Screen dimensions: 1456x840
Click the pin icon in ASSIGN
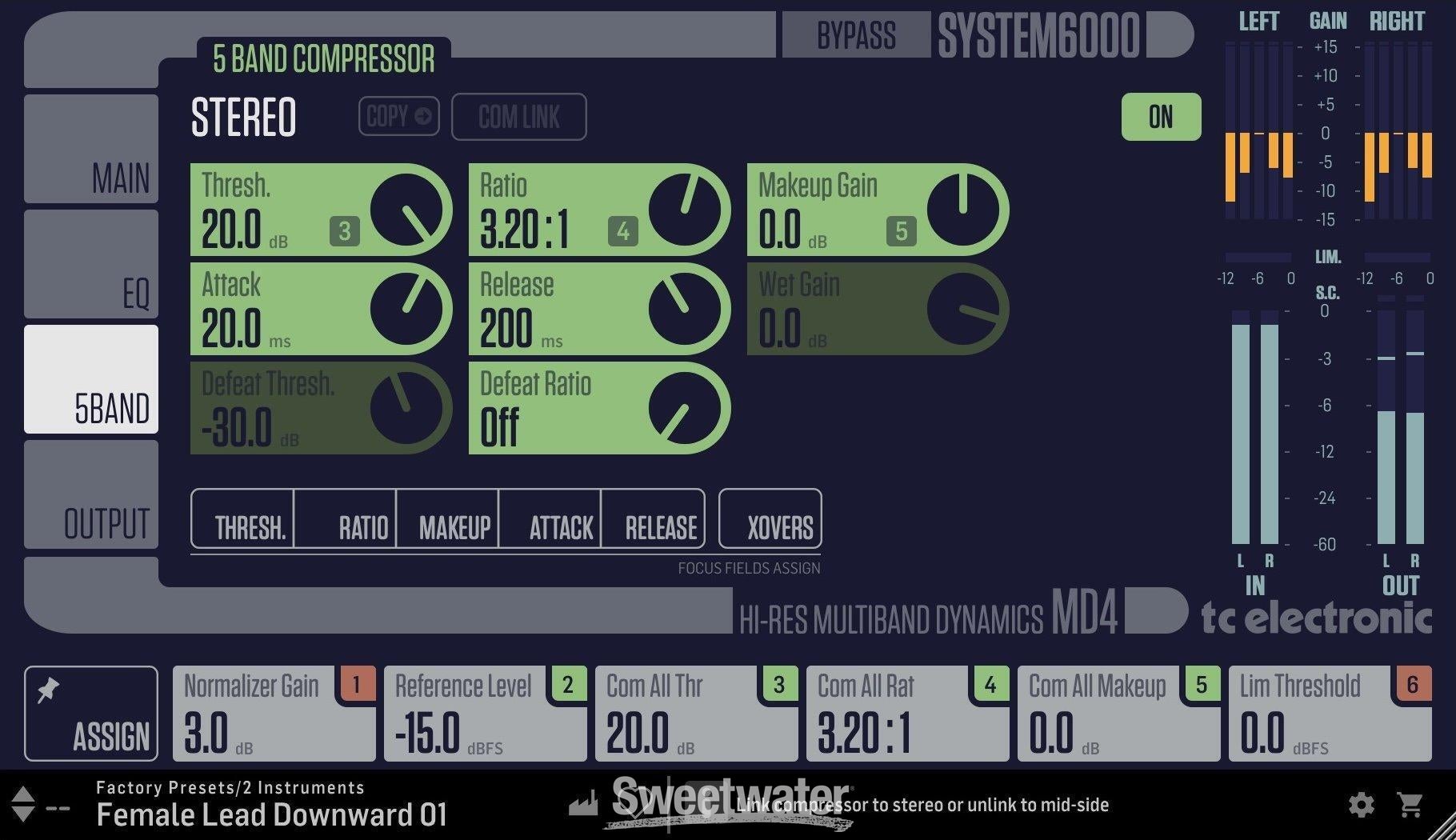(48, 690)
